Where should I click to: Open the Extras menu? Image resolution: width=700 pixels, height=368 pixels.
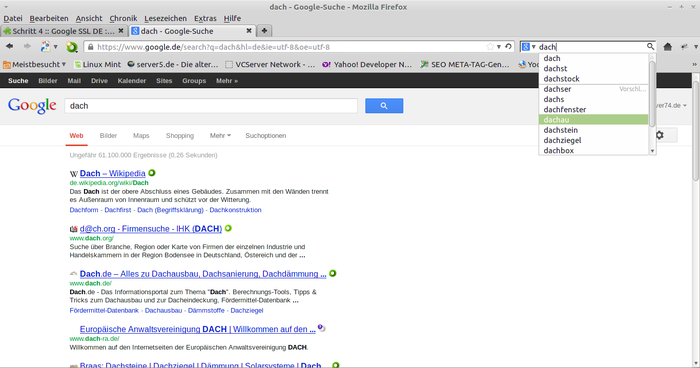point(205,18)
